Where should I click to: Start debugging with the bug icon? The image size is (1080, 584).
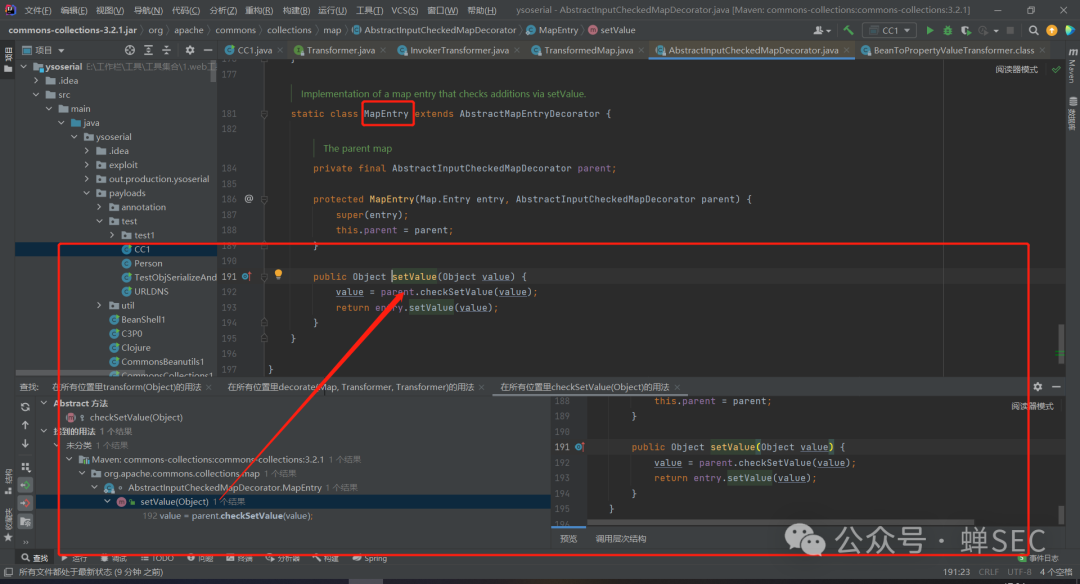pos(947,30)
